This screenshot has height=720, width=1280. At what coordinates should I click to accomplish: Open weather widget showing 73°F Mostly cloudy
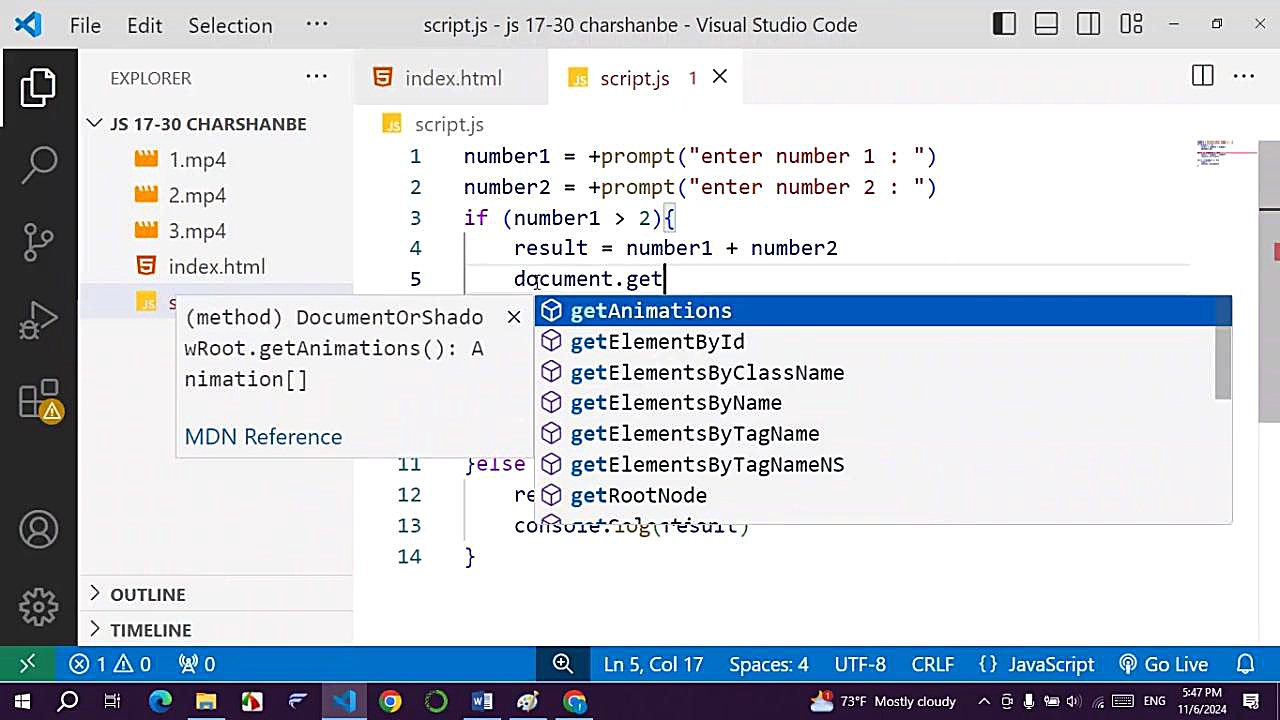pyautogui.click(x=883, y=701)
